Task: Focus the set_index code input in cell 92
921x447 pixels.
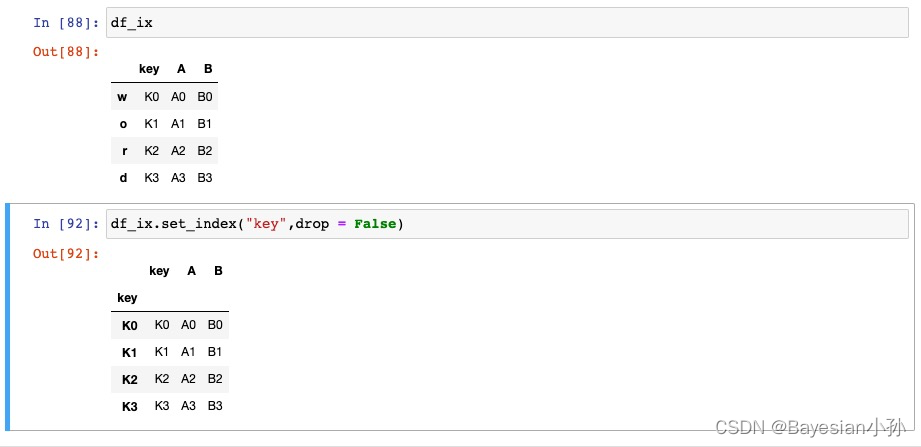Action: click(507, 224)
